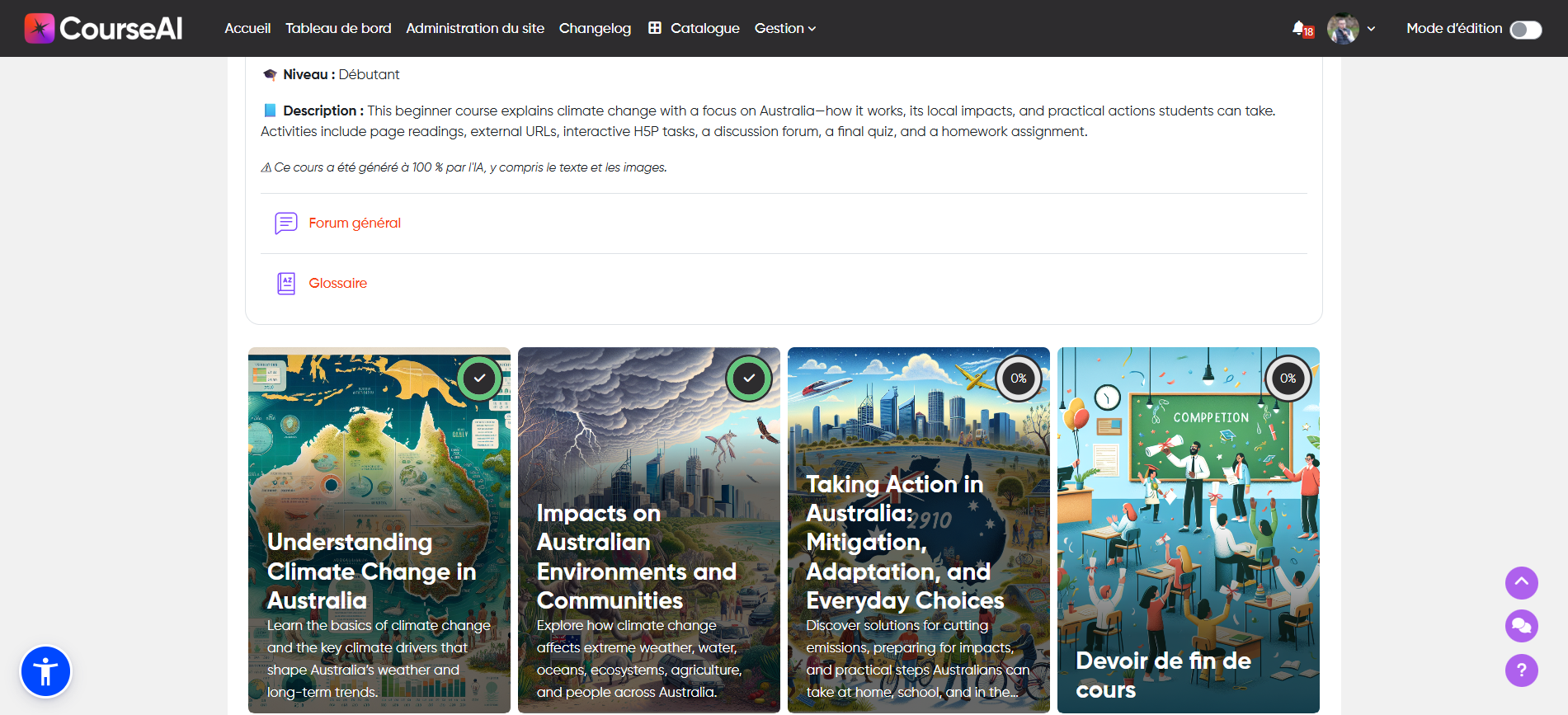Click the purple question mark help button
The width and height of the screenshot is (1568, 715).
(x=1521, y=670)
